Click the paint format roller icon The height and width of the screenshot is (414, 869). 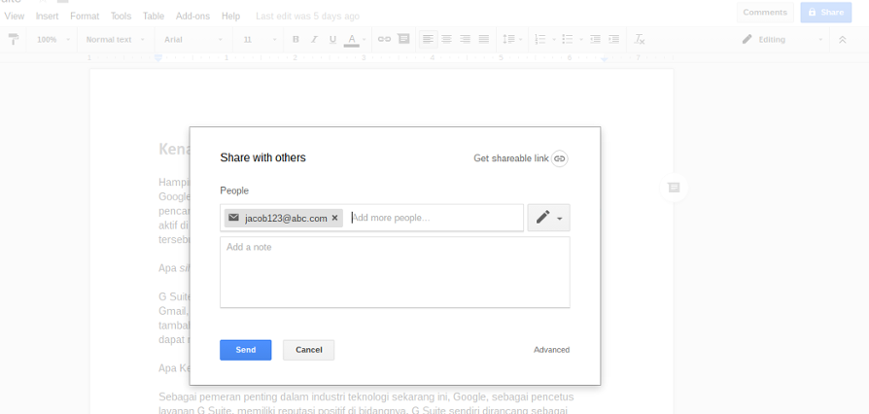(x=13, y=39)
